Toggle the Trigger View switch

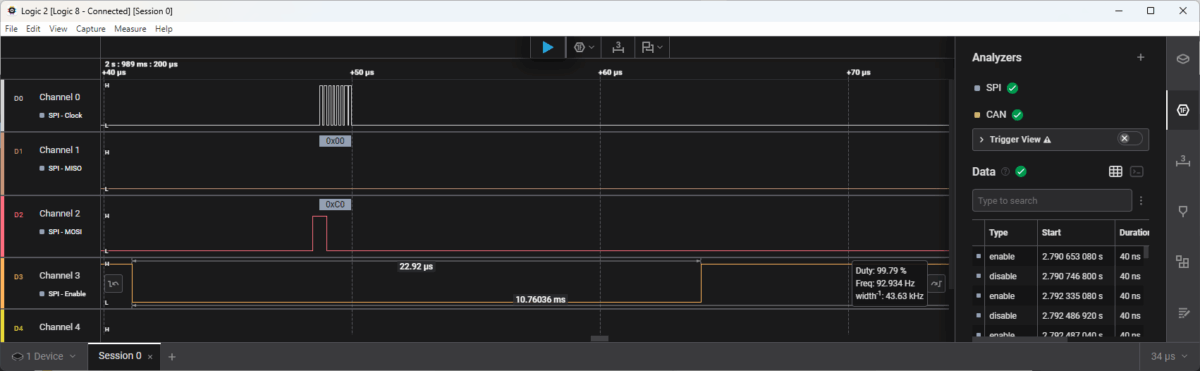click(1129, 139)
